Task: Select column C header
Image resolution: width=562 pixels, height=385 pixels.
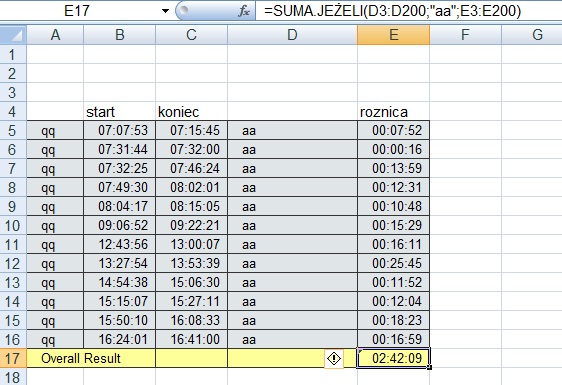Action: tap(191, 35)
